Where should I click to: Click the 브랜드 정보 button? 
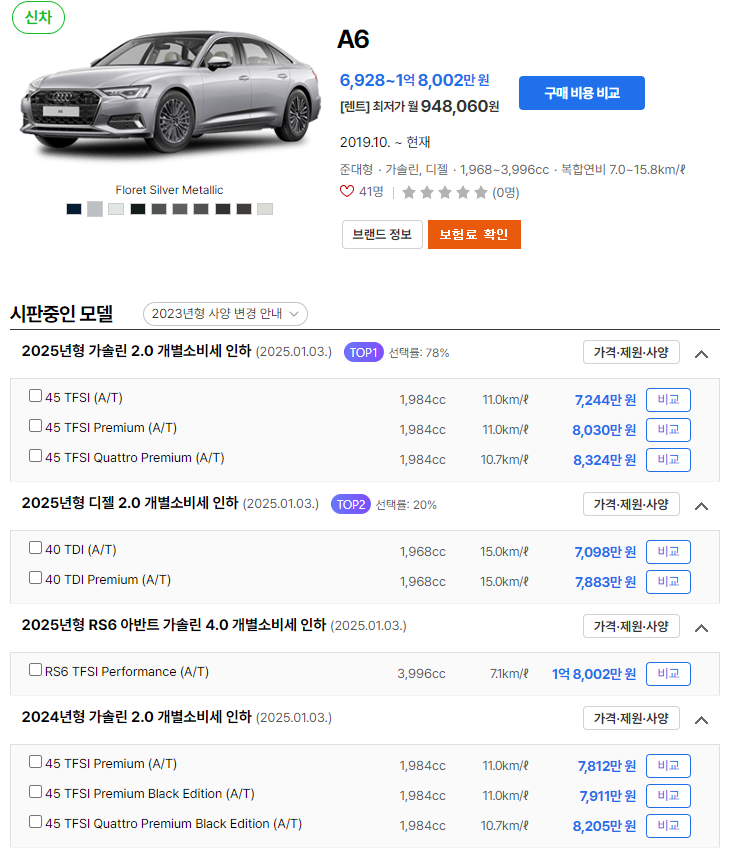pos(382,235)
